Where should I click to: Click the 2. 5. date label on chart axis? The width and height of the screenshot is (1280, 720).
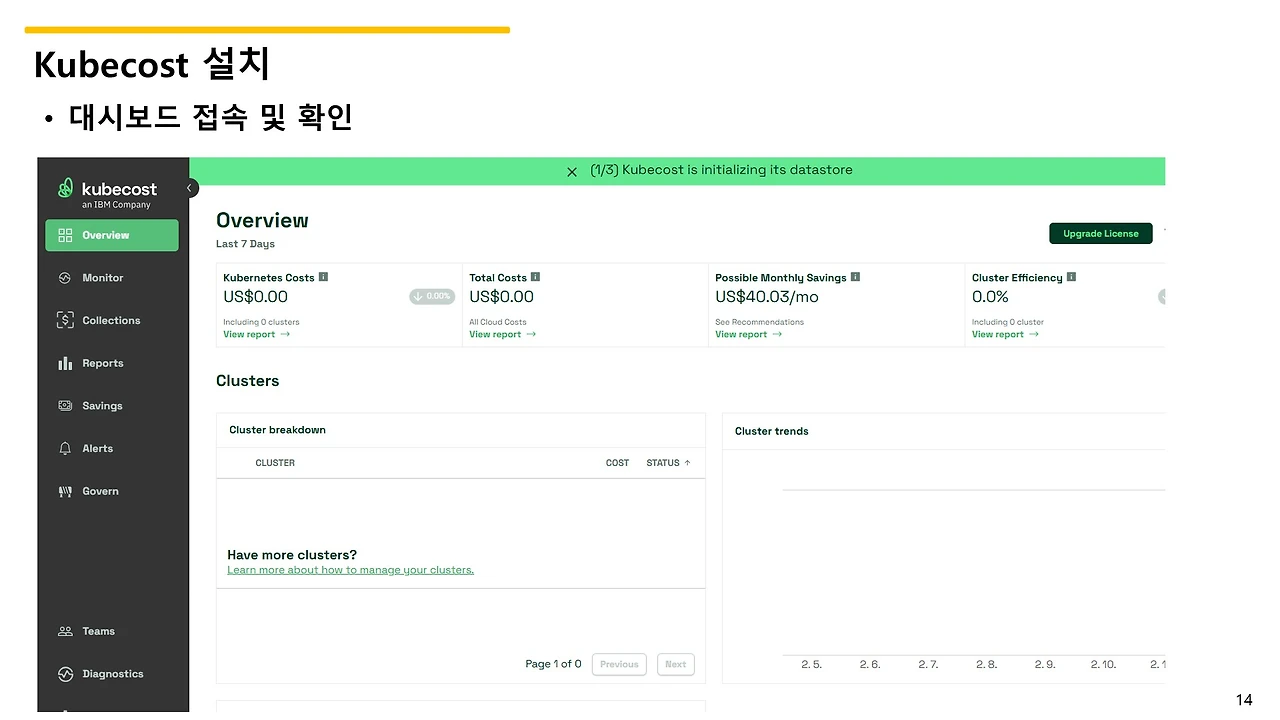[812, 665]
